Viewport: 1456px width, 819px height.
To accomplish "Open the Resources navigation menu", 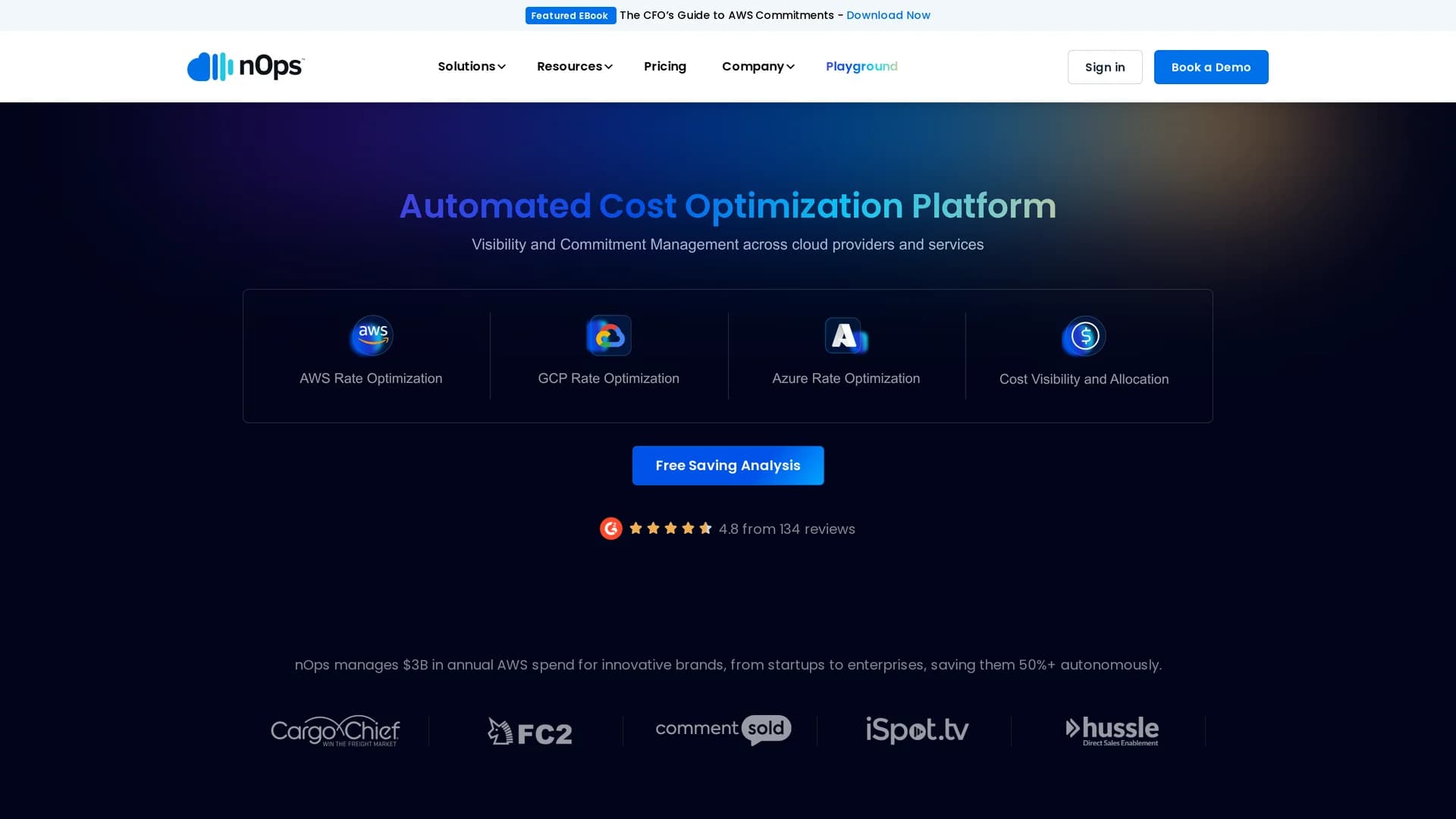I will click(x=574, y=67).
